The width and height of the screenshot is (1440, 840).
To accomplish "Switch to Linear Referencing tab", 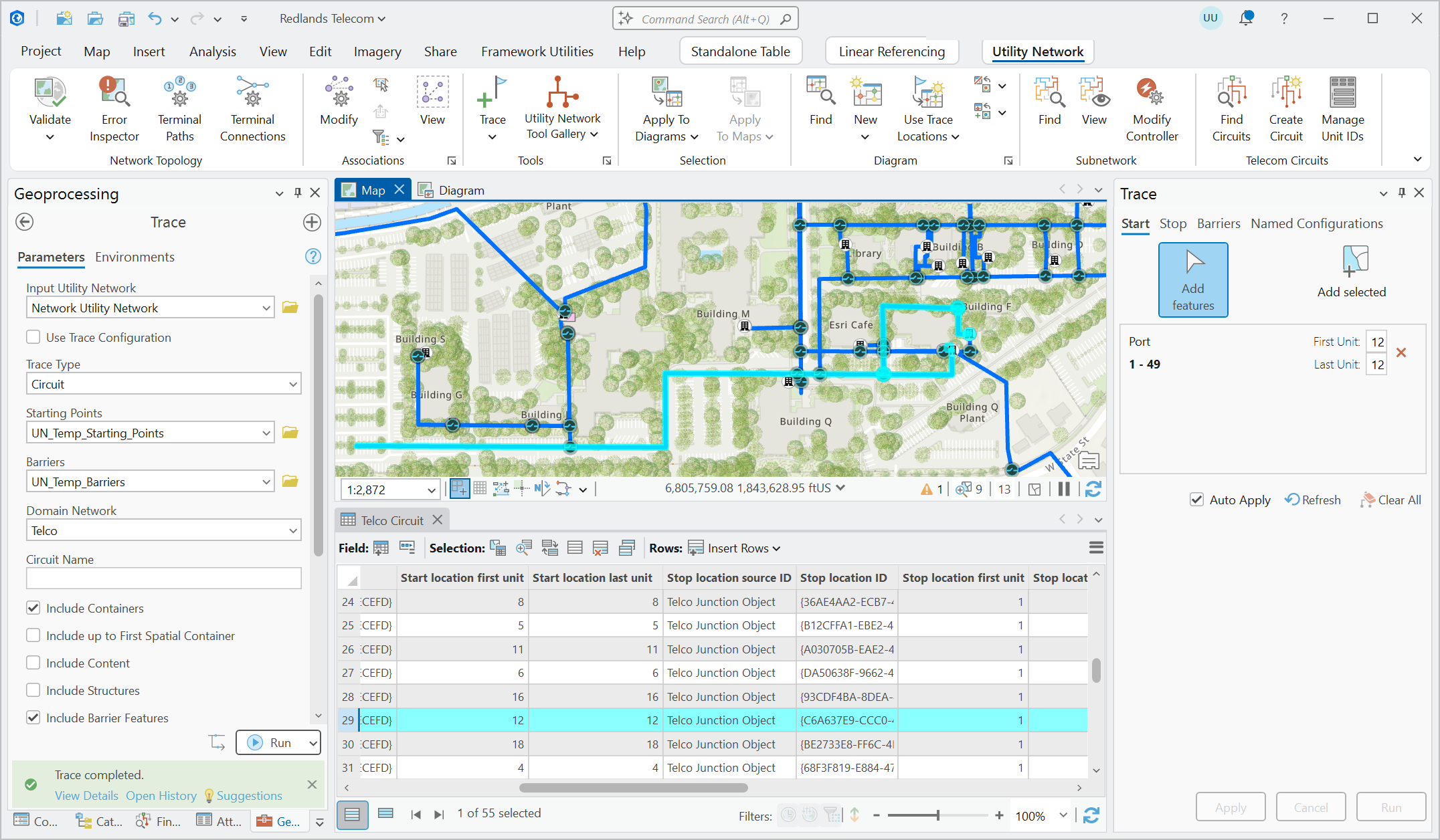I will point(892,51).
